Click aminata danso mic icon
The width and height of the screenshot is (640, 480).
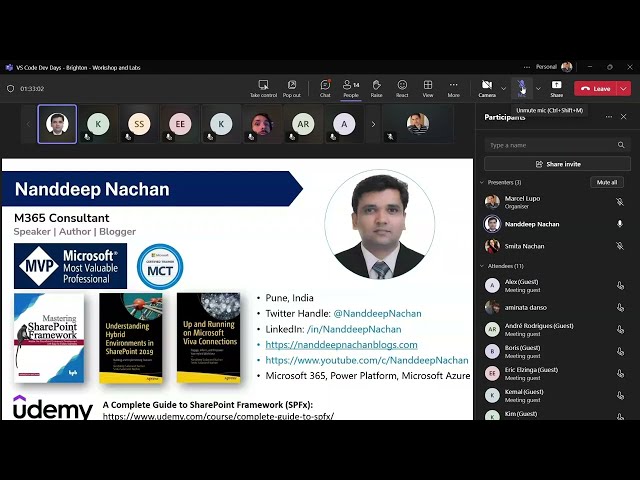tap(620, 307)
